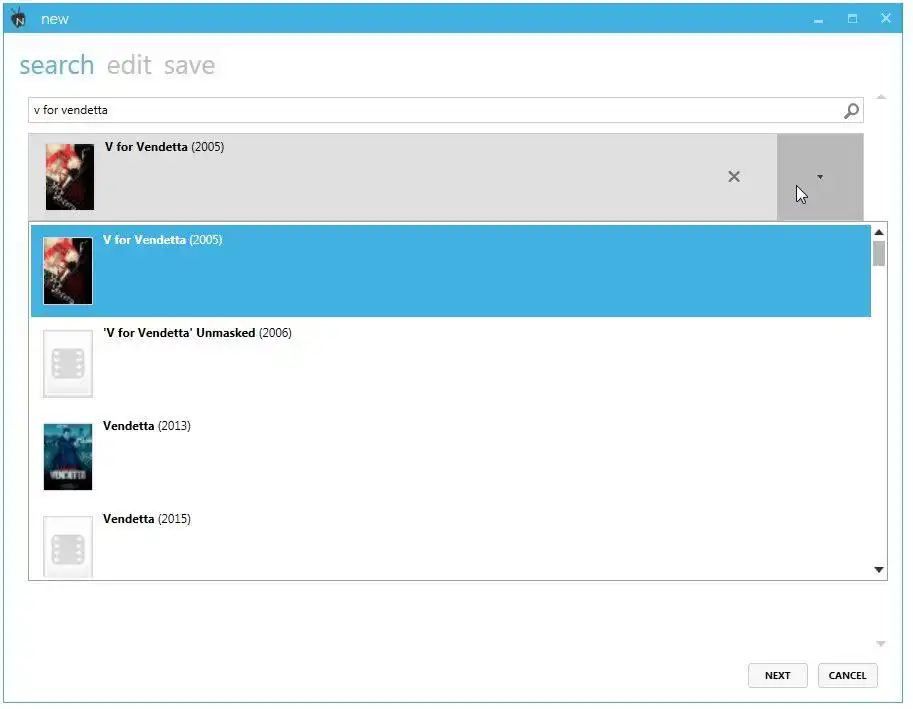Maximize the new window
Screen dimensions: 913x709
coord(852,19)
